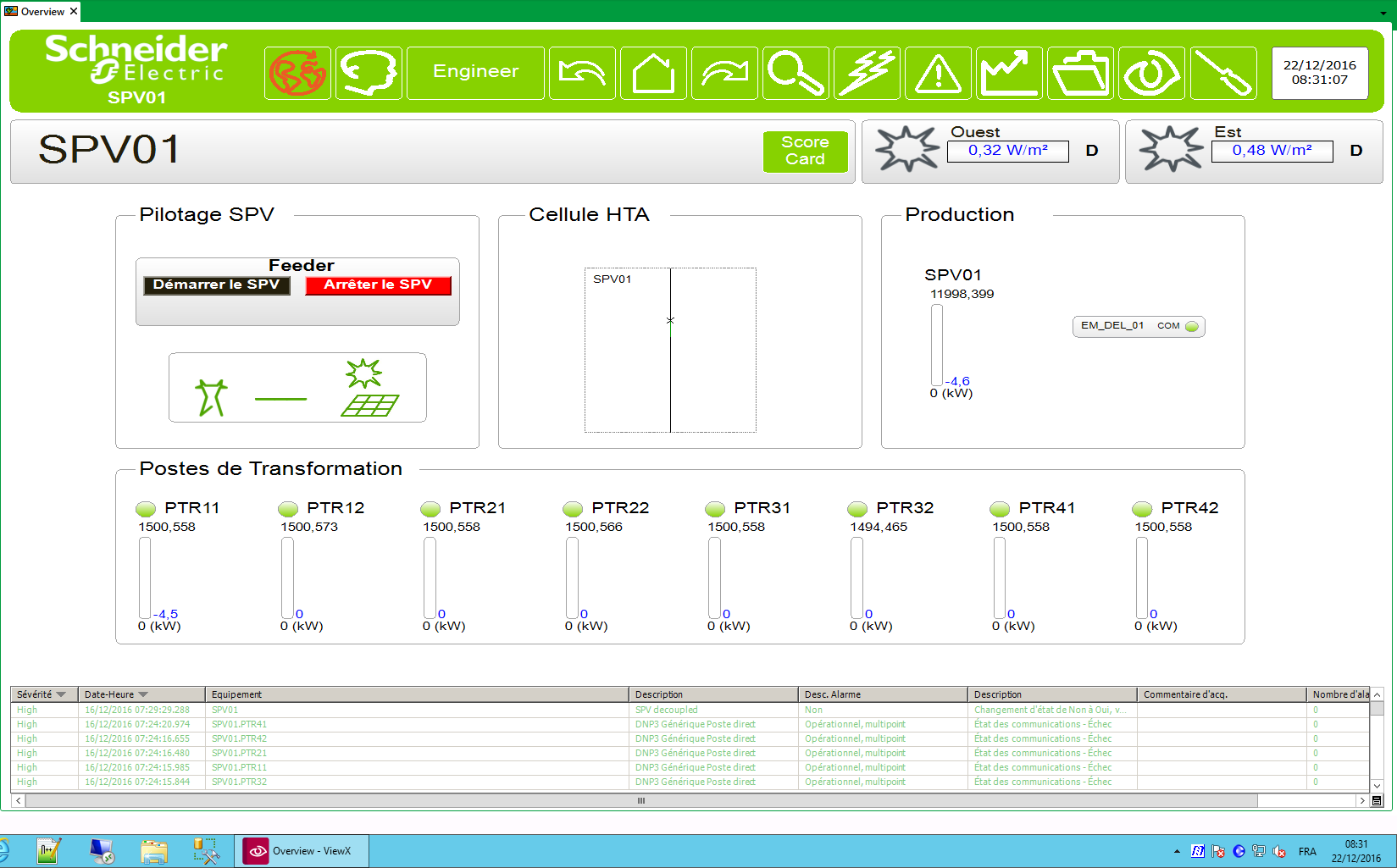Open the magnifying glass search tool

click(x=796, y=74)
